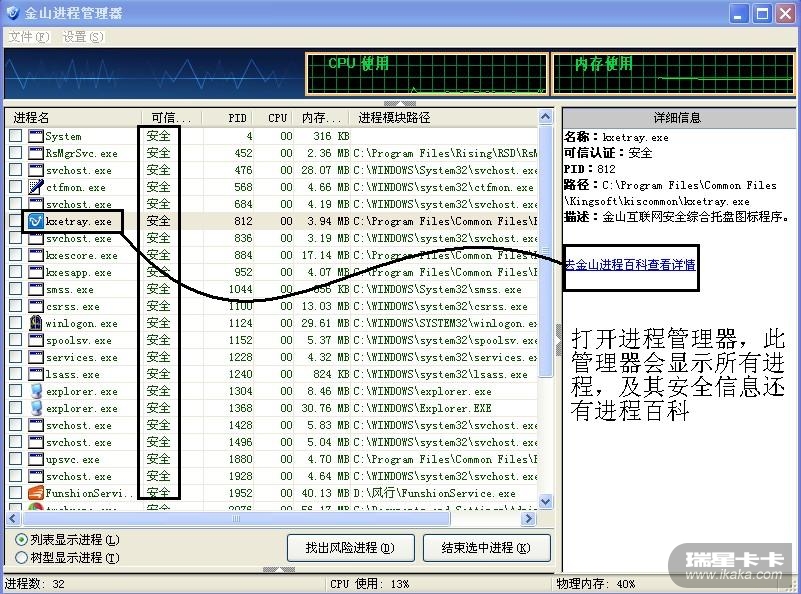The image size is (801, 594).
Task: Click the ctfmon.exe pen icon
Action: pyautogui.click(x=36, y=187)
